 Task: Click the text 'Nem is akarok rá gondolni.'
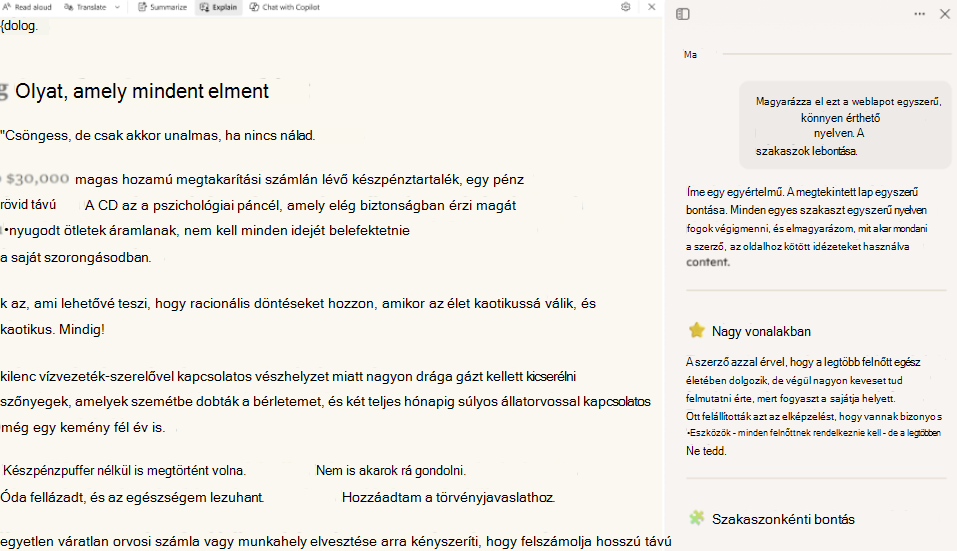[391, 470]
